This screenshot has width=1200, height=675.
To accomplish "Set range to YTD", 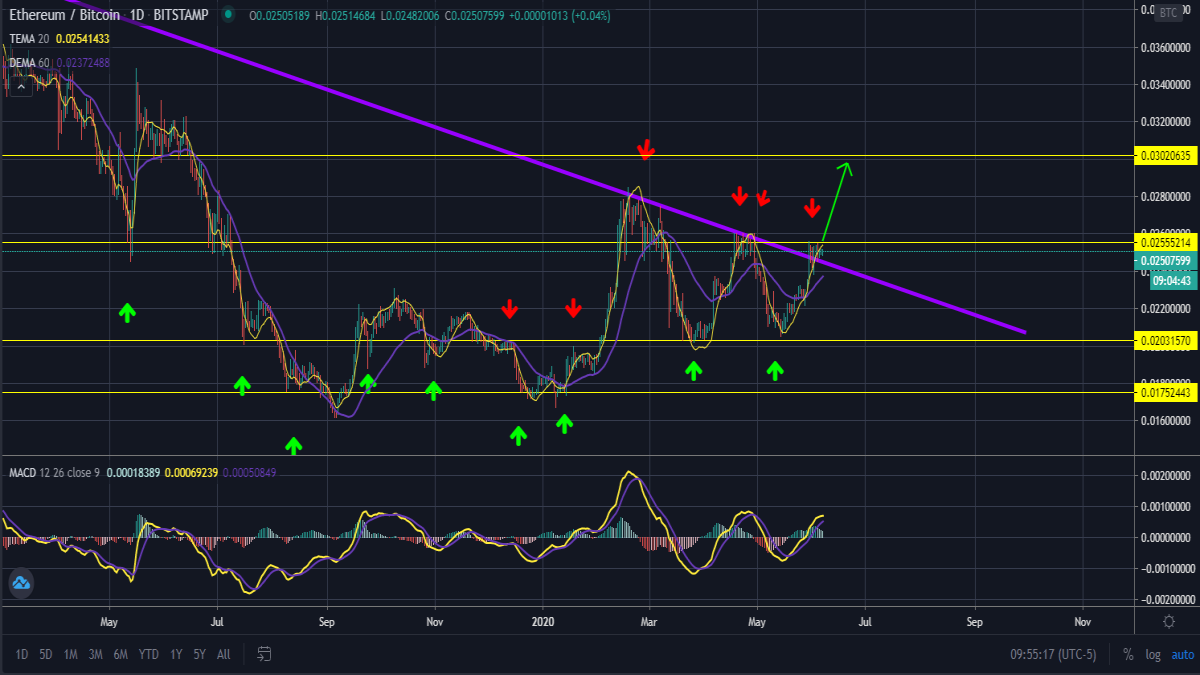I will coord(149,654).
